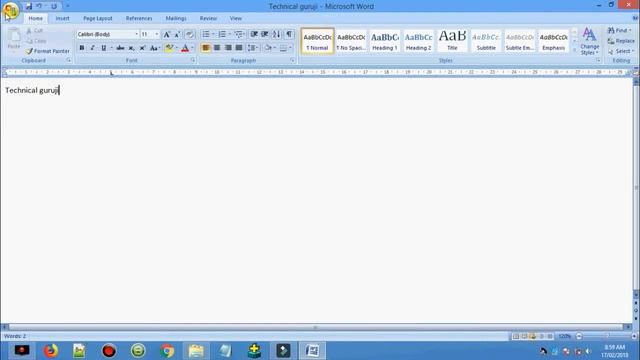640x360 pixels.
Task: Switch to the View tab
Action: [x=236, y=18]
